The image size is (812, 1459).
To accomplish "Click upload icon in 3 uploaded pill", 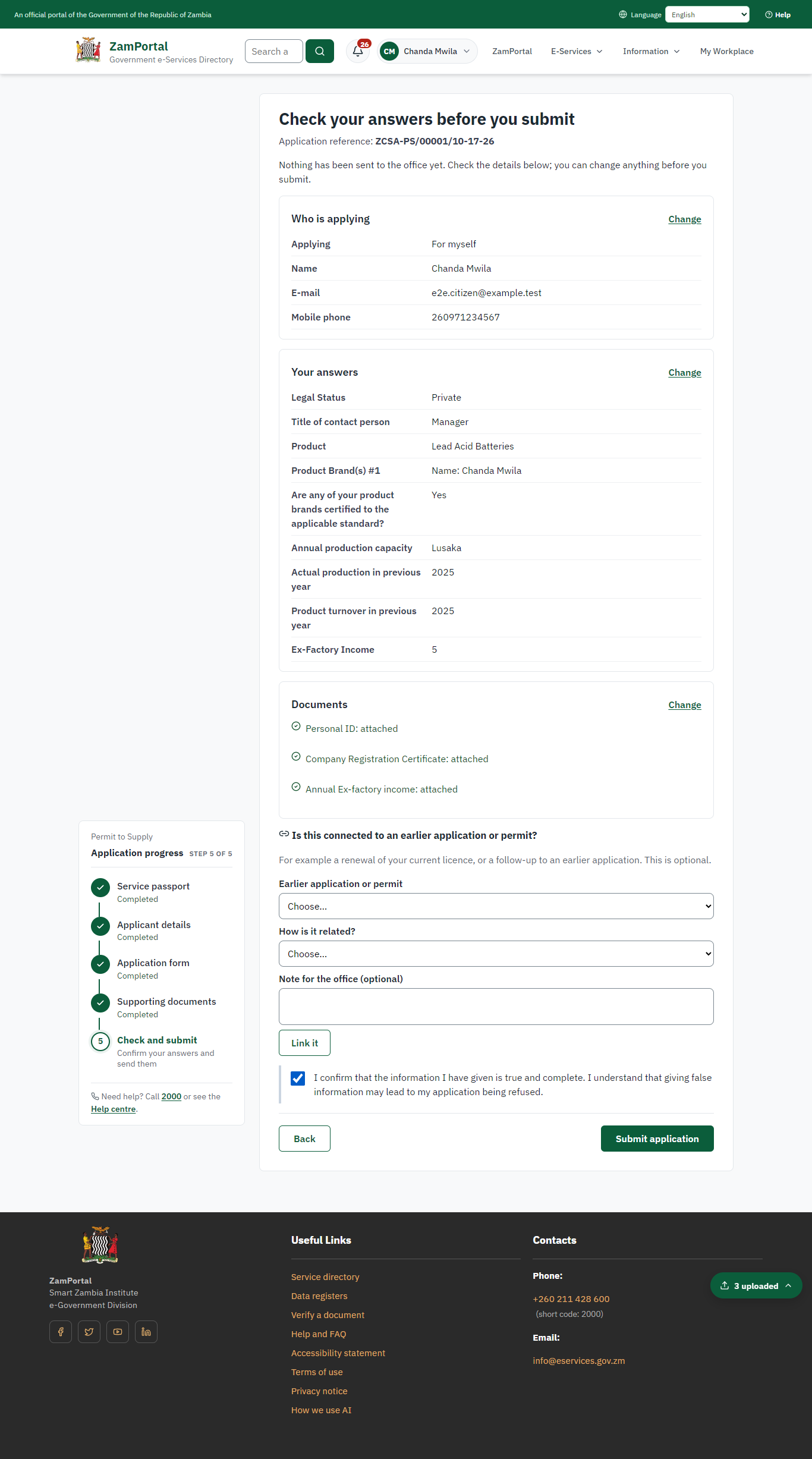I will 725,1285.
